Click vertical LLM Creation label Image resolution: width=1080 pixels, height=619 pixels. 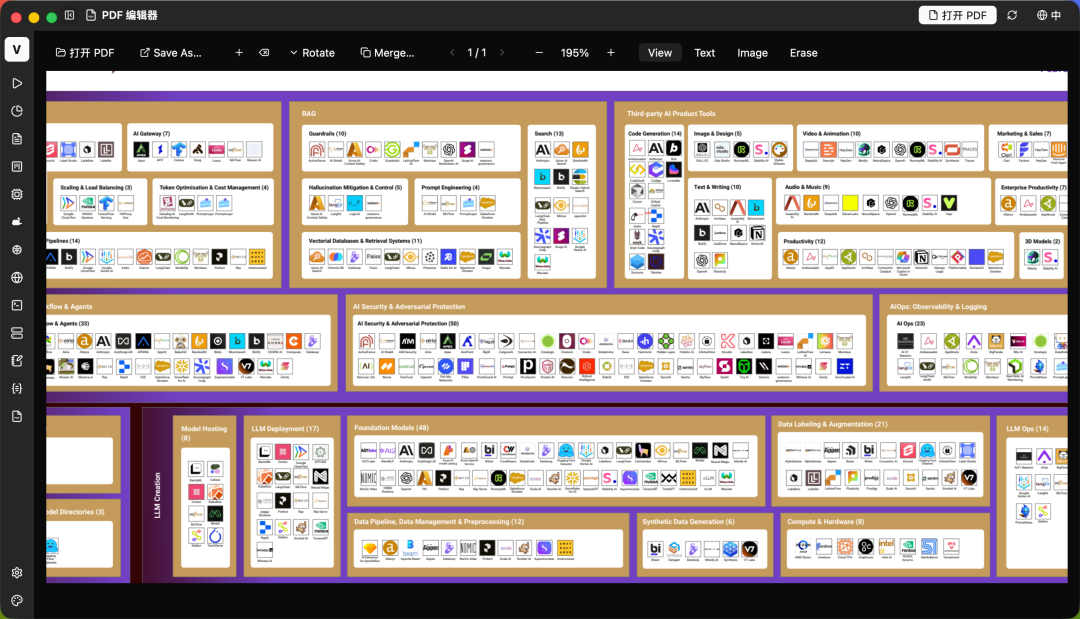[157, 495]
